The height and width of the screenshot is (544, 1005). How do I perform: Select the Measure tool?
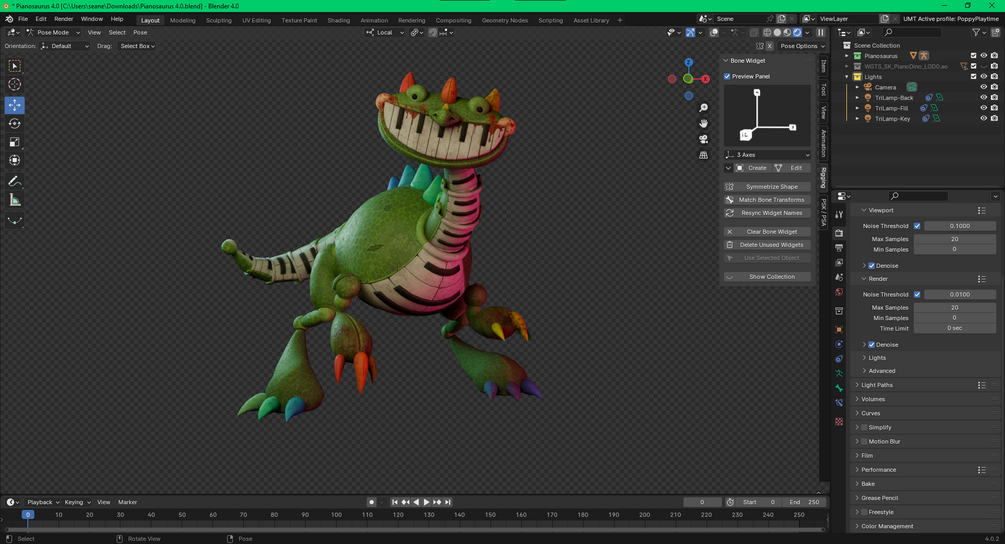tap(15, 200)
